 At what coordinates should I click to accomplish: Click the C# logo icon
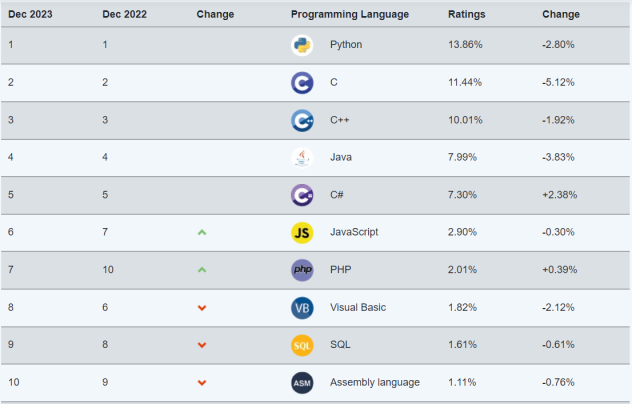click(x=302, y=195)
